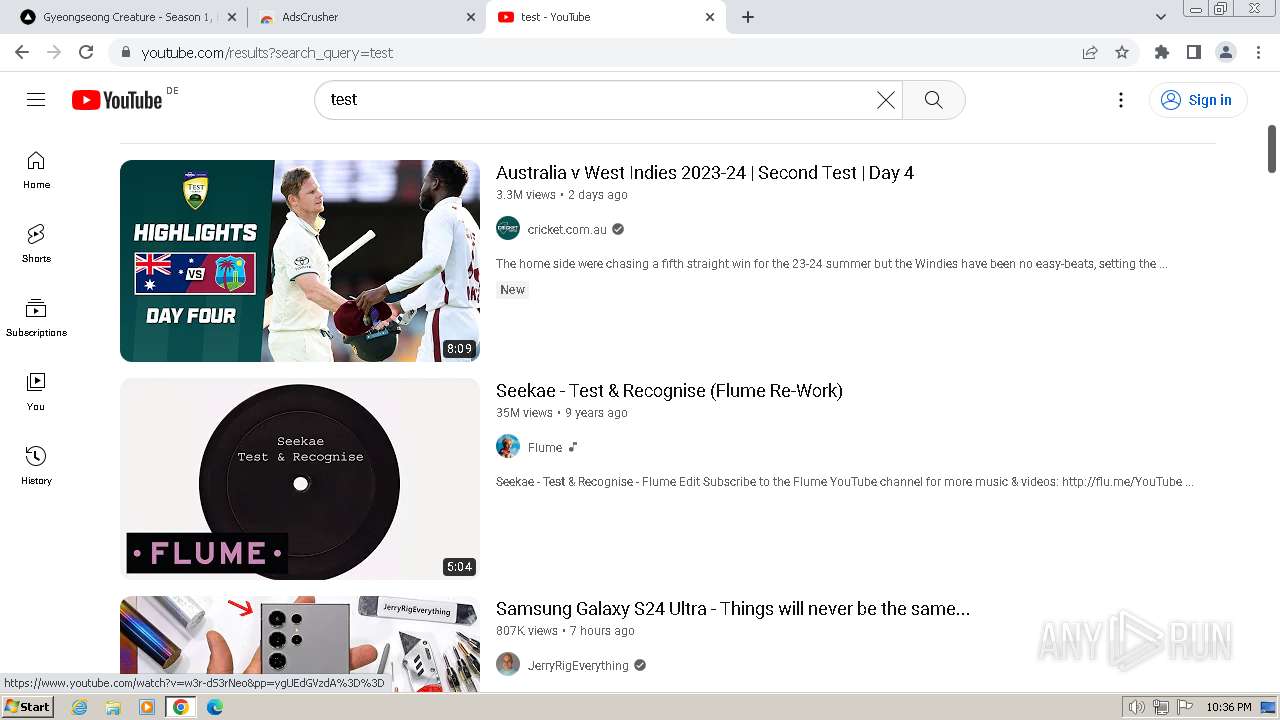Open Samsung Galaxy S24 Ultra title
The height and width of the screenshot is (720, 1280).
tap(733, 609)
